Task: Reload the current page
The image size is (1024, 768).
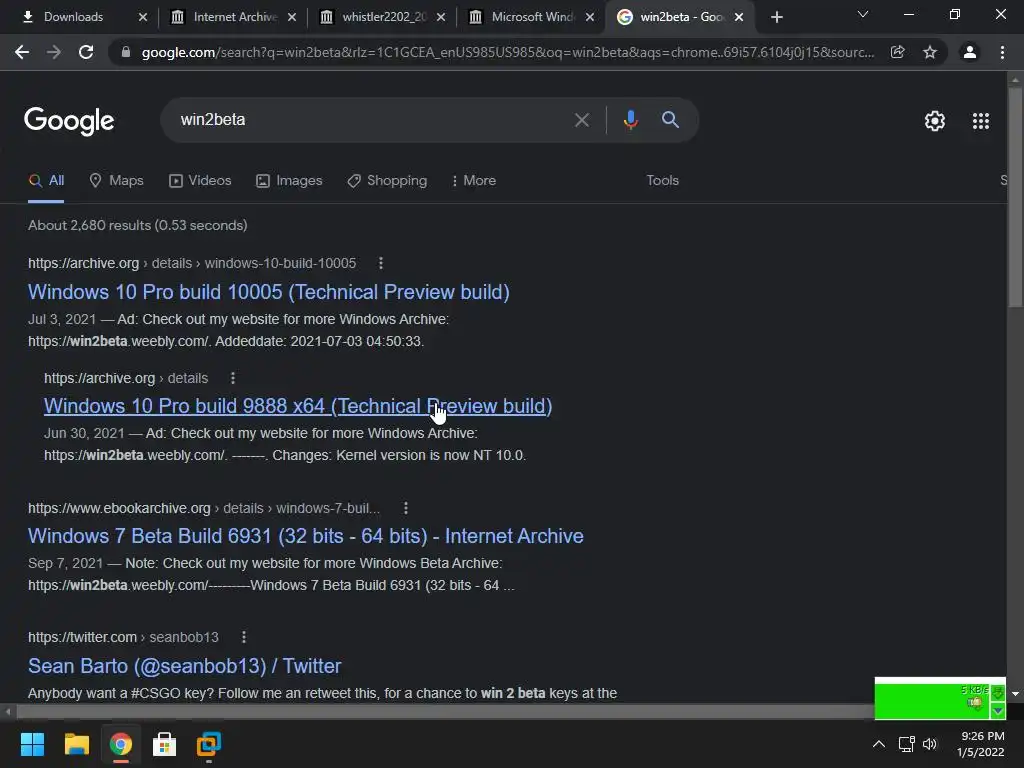Action: pos(86,52)
